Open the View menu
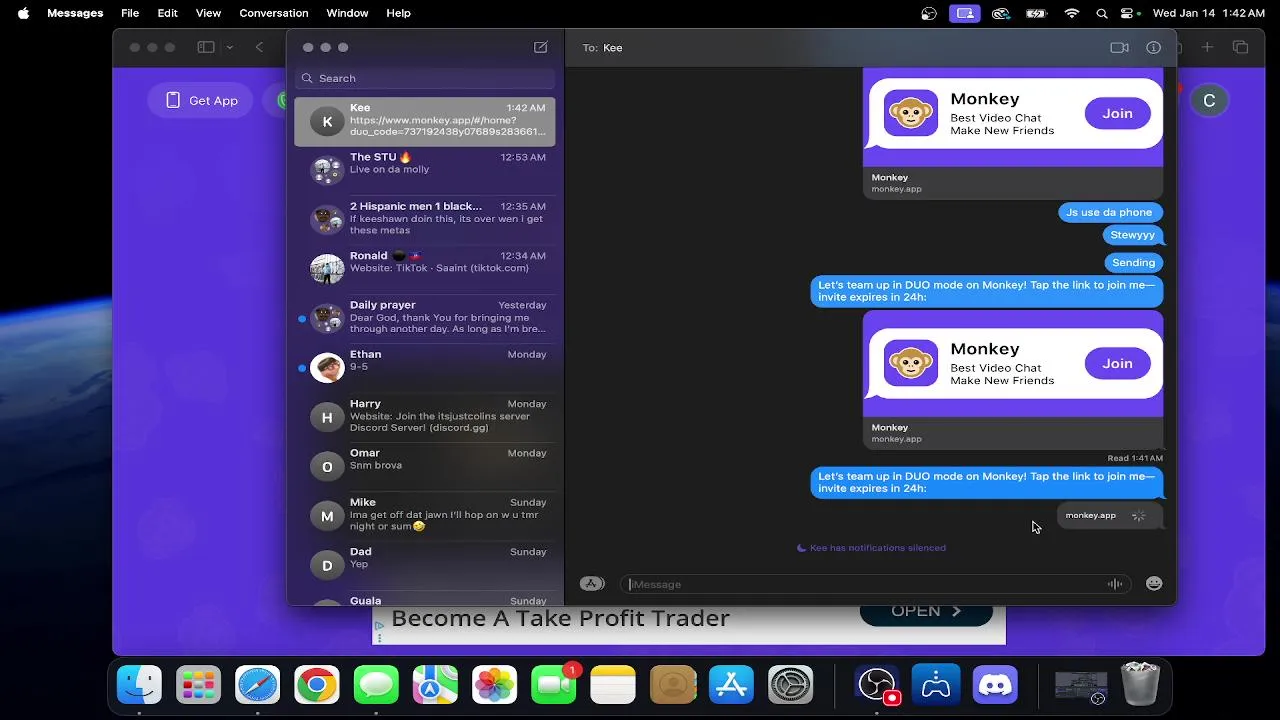This screenshot has width=1280, height=720. tap(208, 13)
